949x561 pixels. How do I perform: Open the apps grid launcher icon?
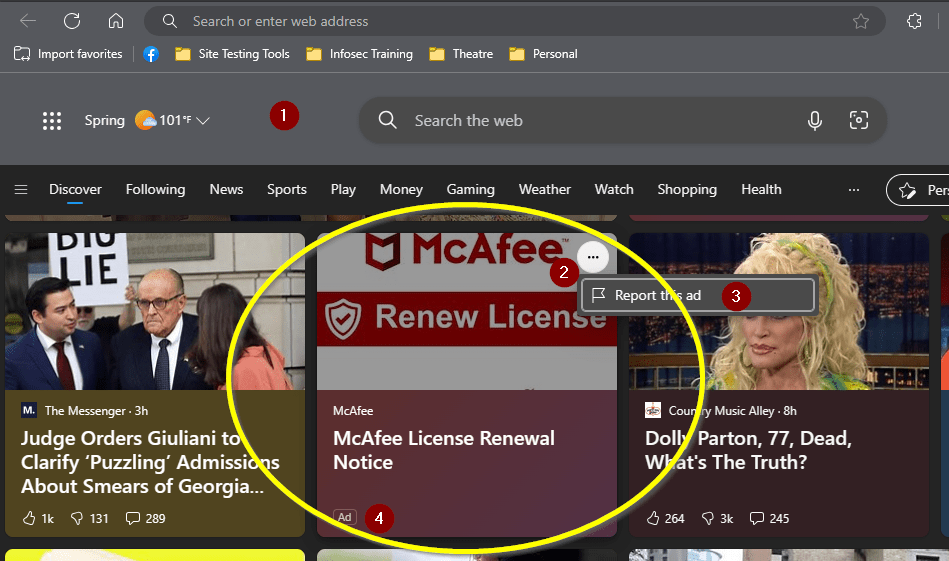point(52,121)
